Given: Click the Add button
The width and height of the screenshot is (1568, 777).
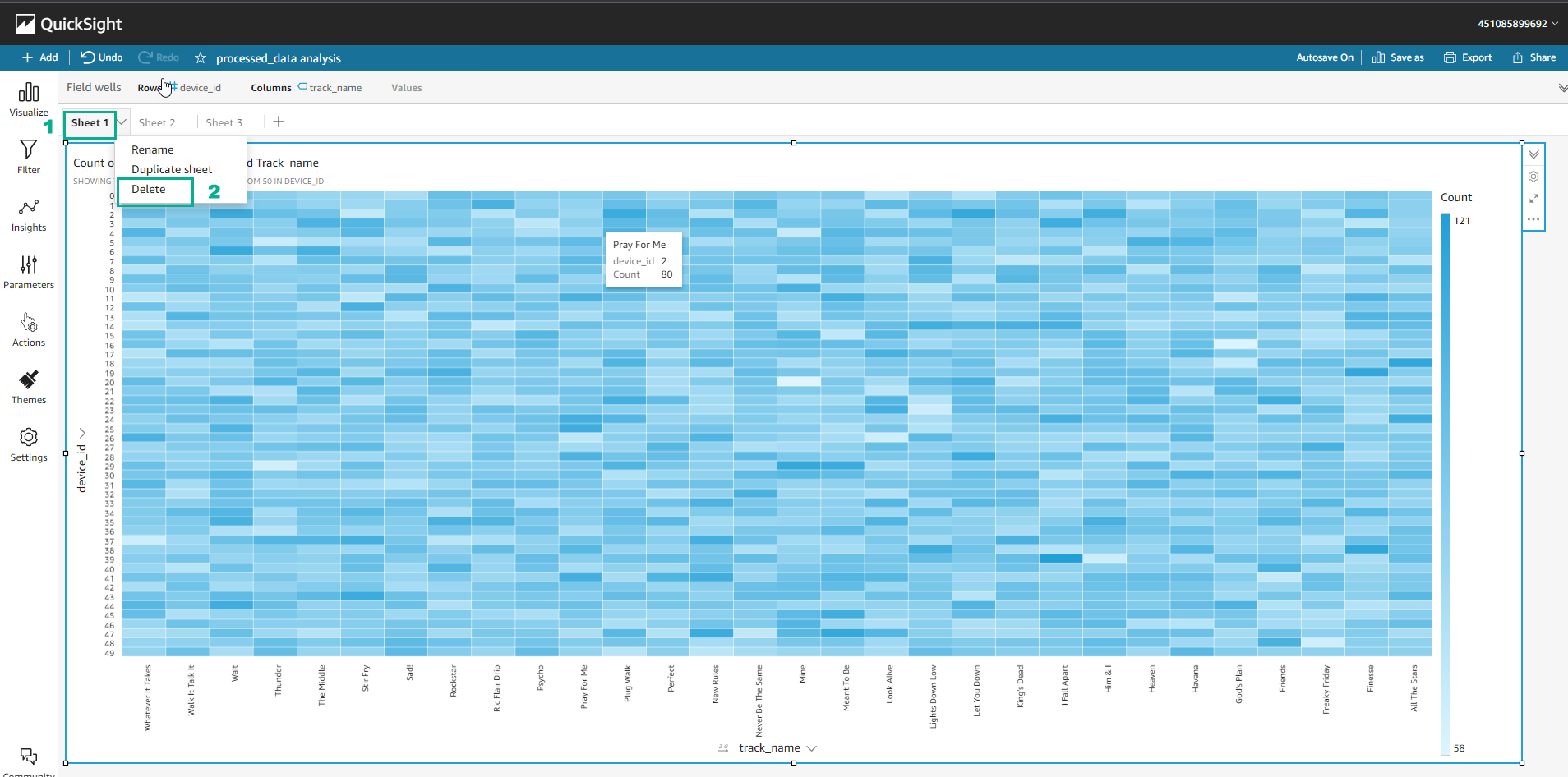Looking at the screenshot, I should (40, 57).
